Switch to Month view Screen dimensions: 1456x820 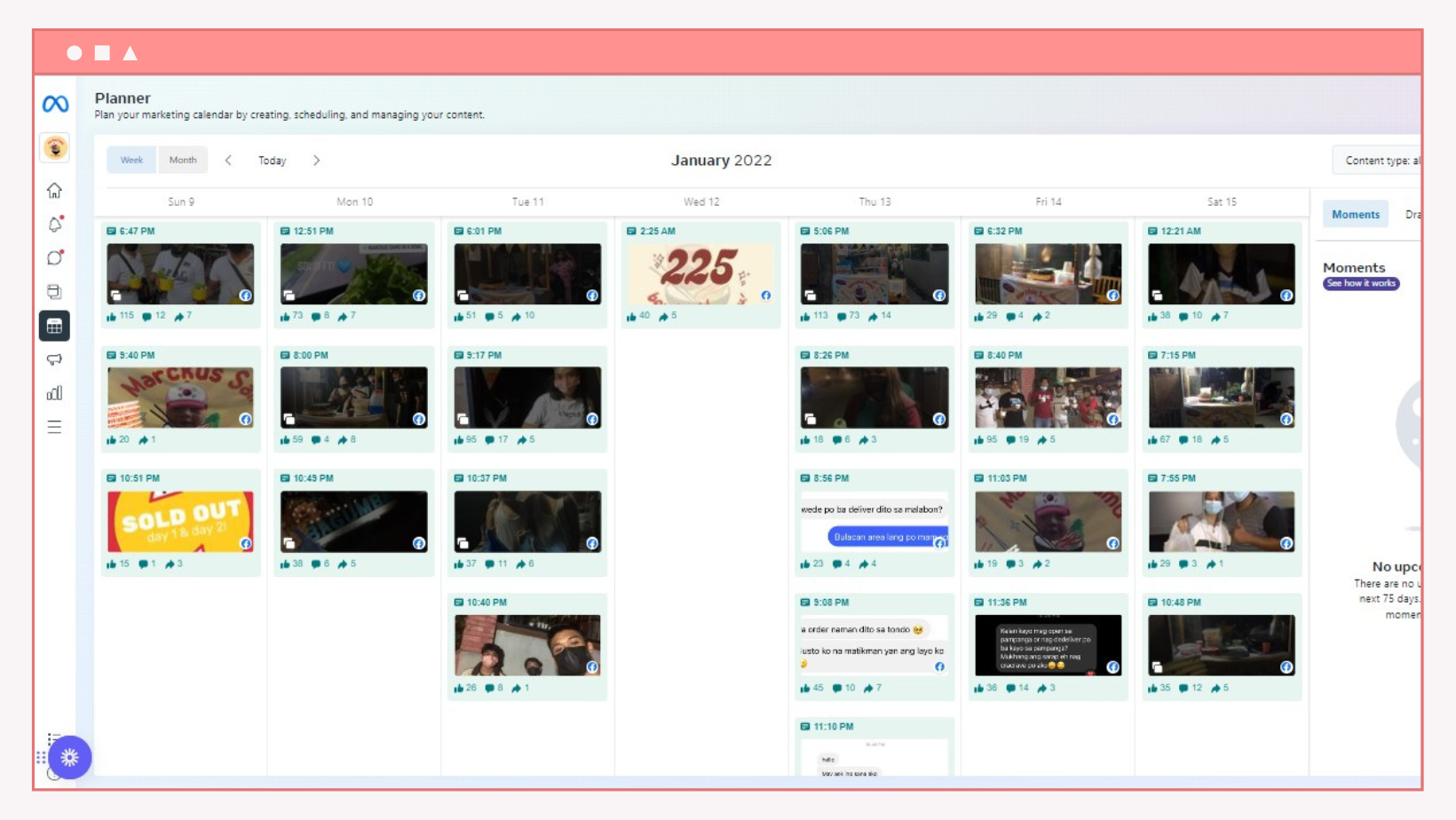point(183,160)
